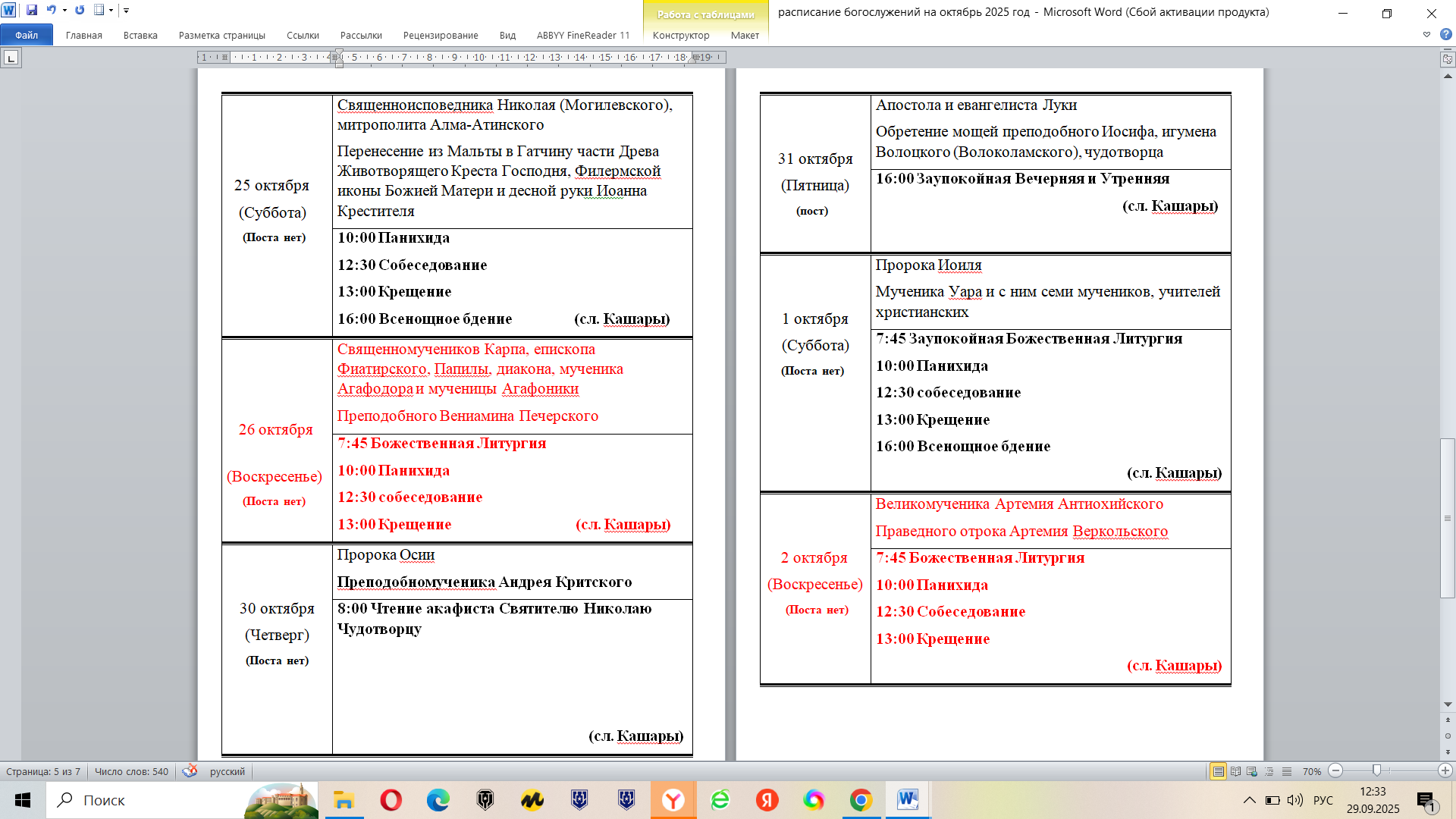Open Google Chrome from the Windows taskbar
The height and width of the screenshot is (819, 1456).
861,800
